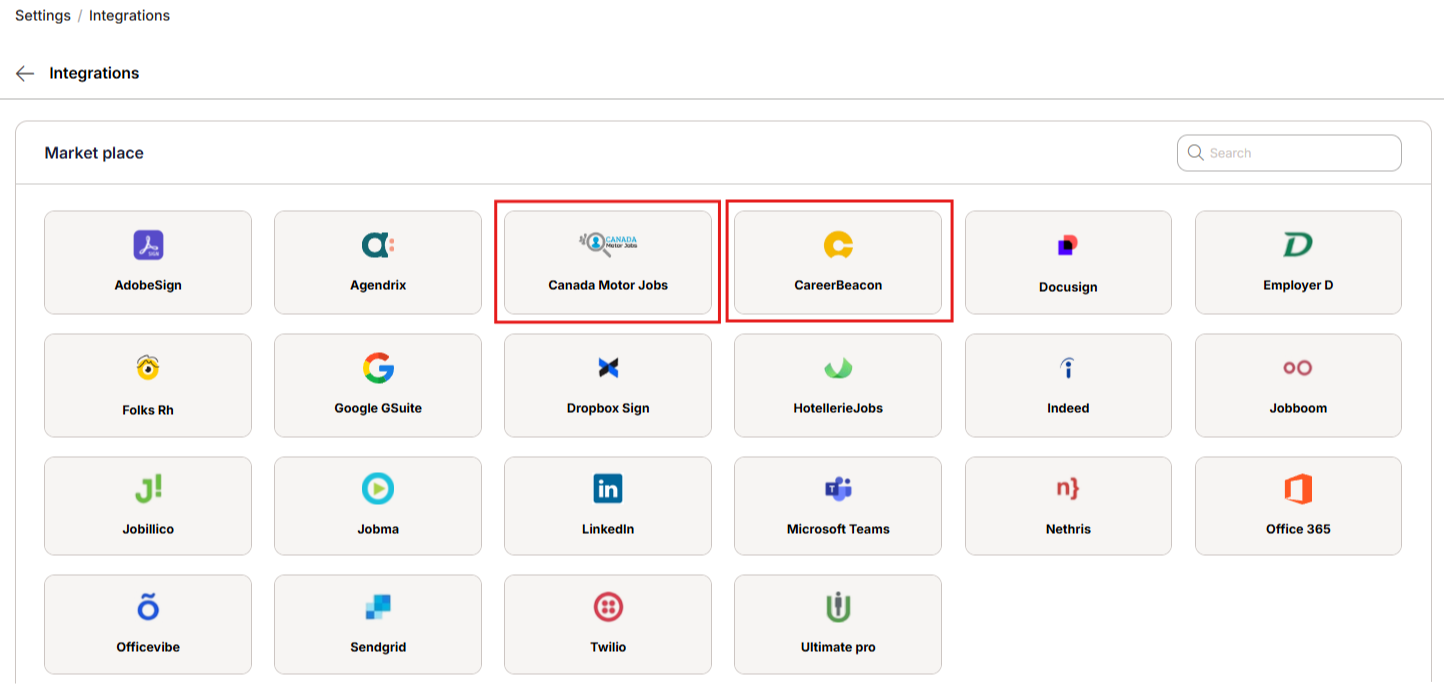Click the red Twilio logo
Screen dimensions: 1444x687
(608, 607)
